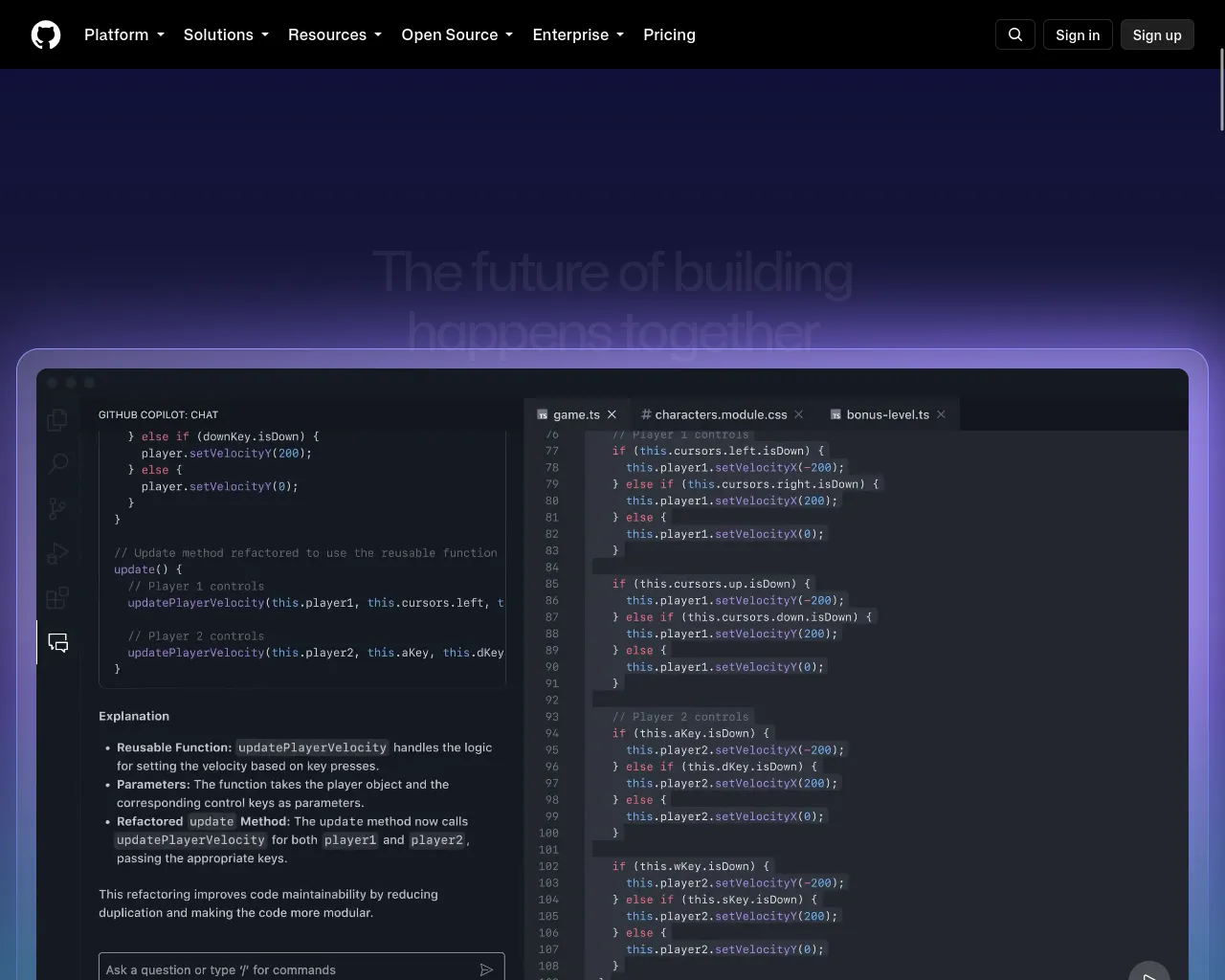This screenshot has height=980, width=1225.
Task: Switch to the game.ts tab
Action: click(577, 414)
